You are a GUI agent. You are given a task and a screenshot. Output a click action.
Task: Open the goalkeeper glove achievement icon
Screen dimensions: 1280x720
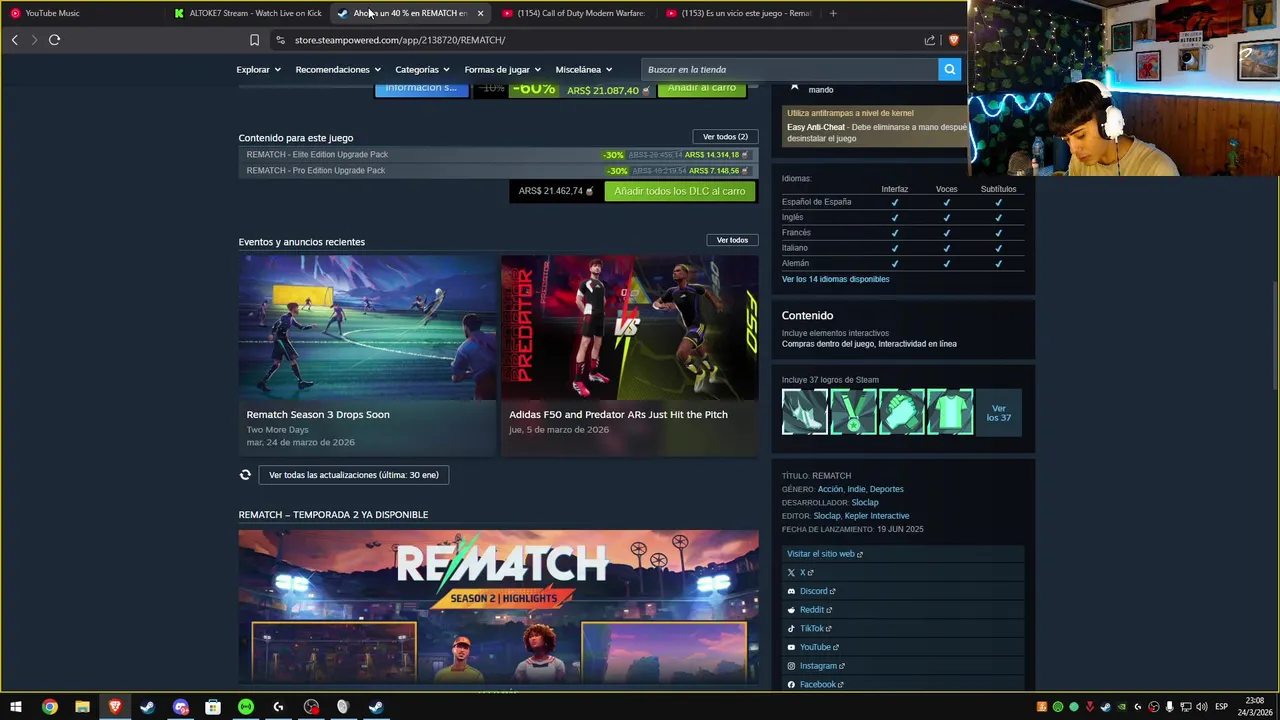click(x=902, y=412)
